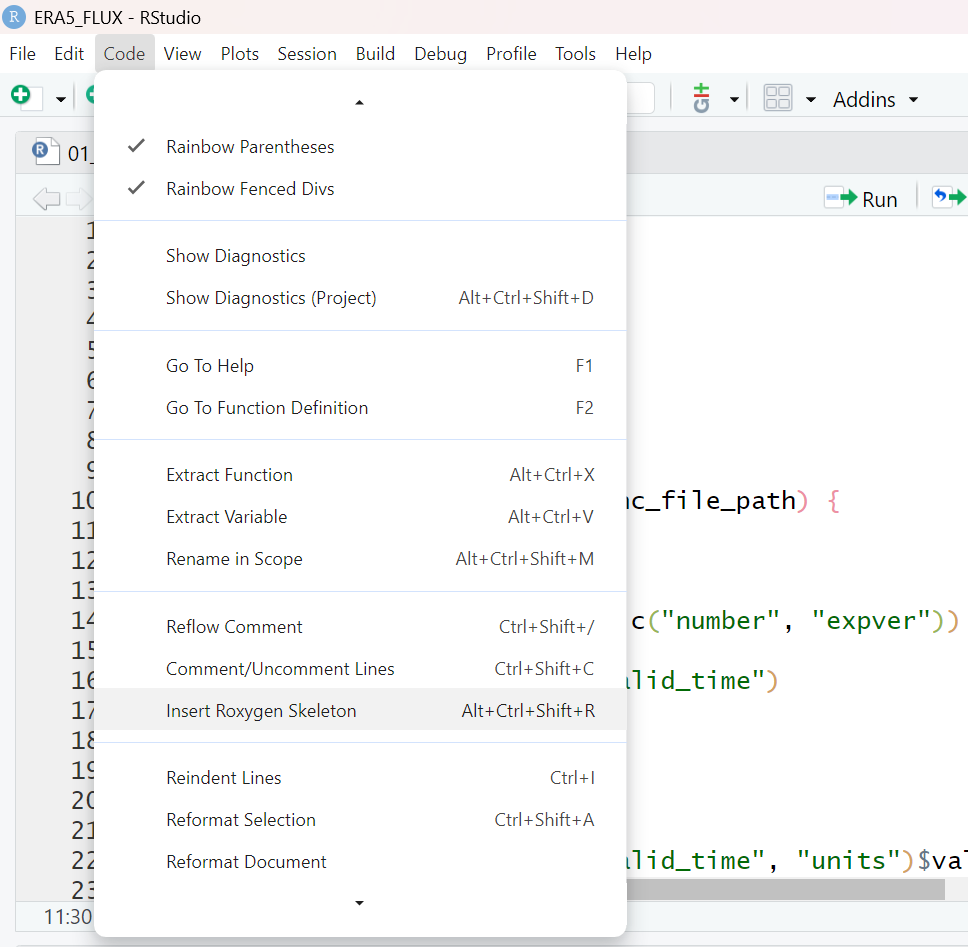
Task: Click the cursor position 11:30 indicator
Action: [67, 917]
